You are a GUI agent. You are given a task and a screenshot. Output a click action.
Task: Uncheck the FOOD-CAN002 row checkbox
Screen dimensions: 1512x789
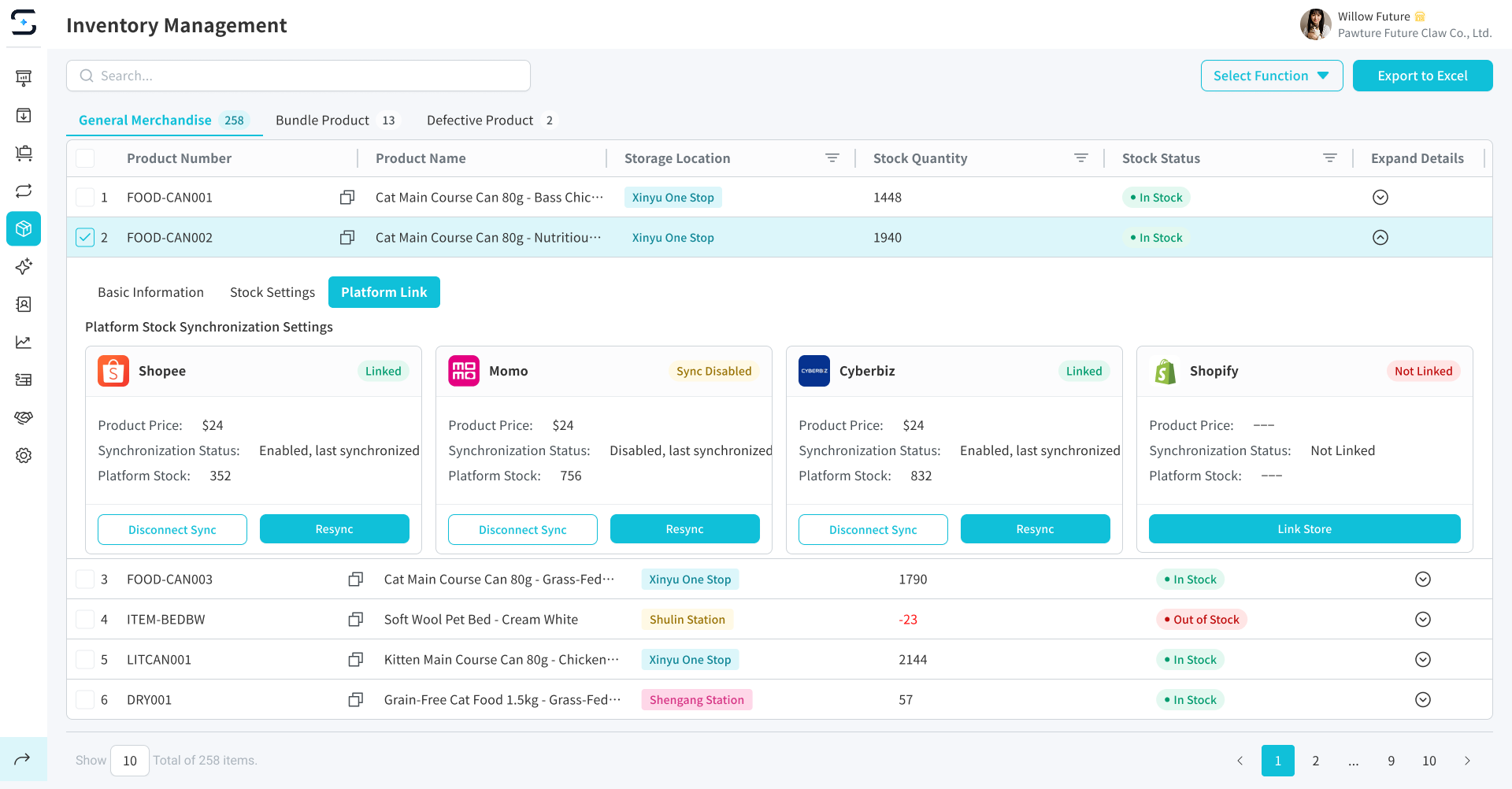(x=85, y=238)
